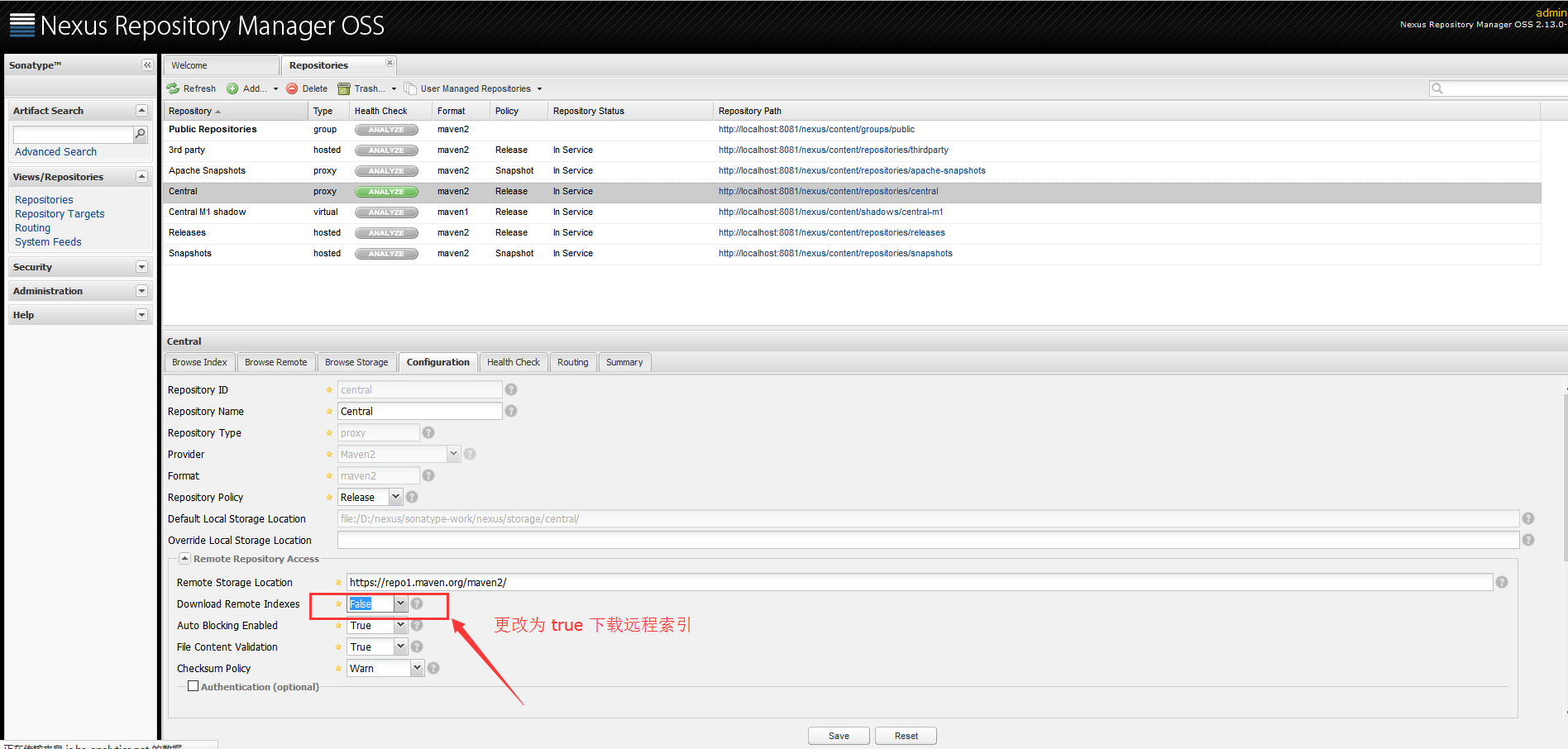Click the Reset button

click(x=906, y=736)
